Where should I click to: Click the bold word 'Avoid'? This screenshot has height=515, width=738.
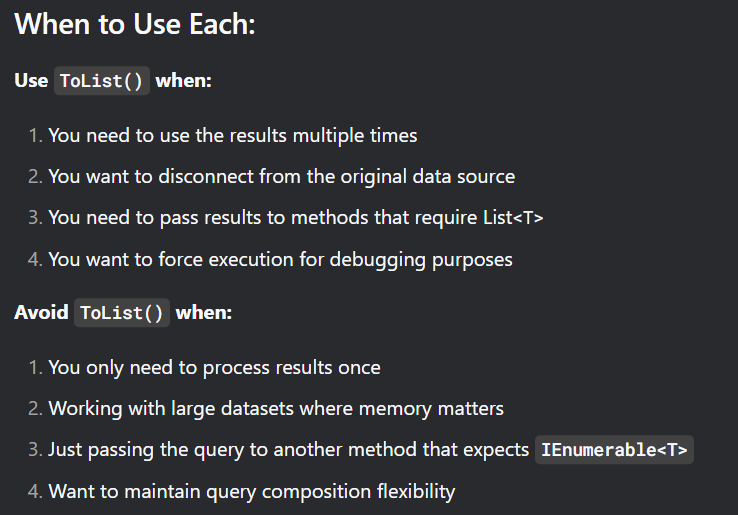41,312
